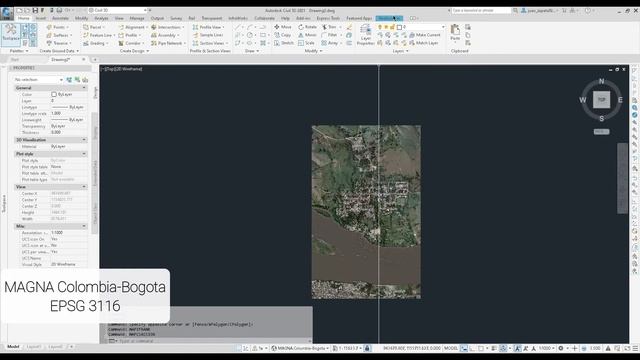Expand the Create Ground Data panel
The image size is (640, 360).
coord(59,51)
